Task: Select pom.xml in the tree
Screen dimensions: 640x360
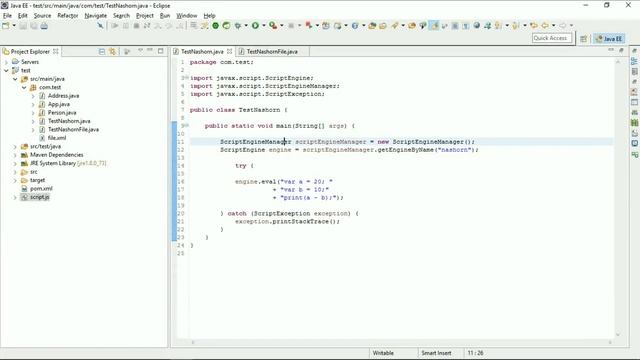Action: coord(41,189)
